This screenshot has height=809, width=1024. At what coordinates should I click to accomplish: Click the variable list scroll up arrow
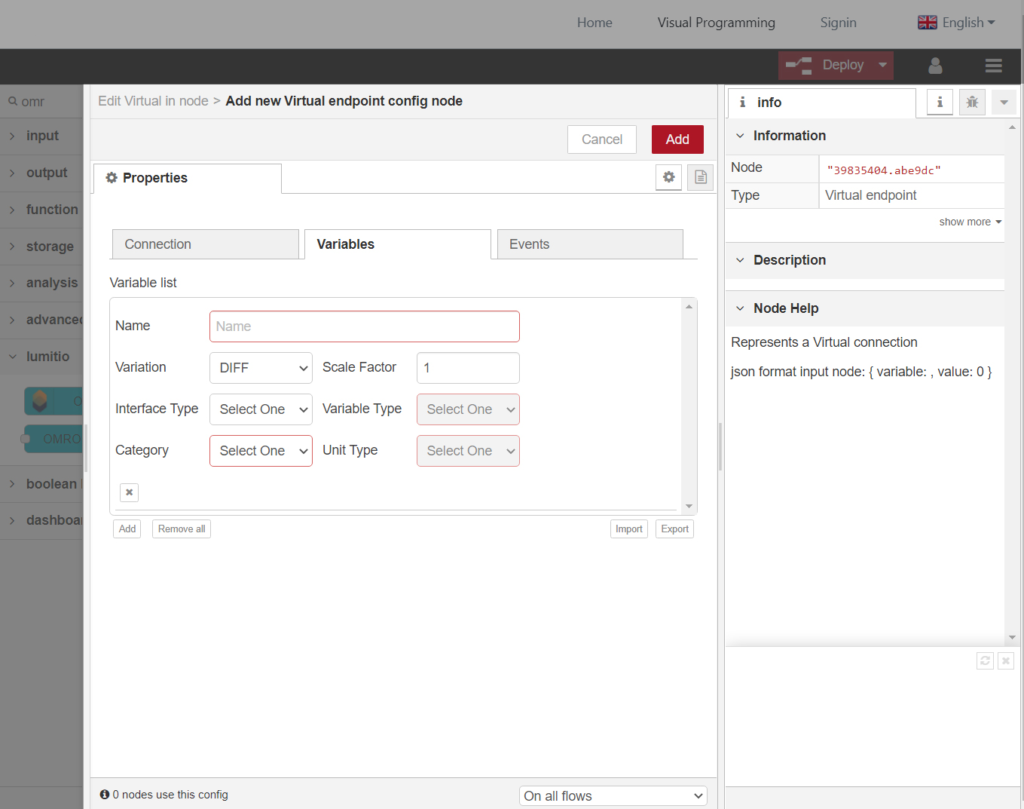click(x=689, y=307)
